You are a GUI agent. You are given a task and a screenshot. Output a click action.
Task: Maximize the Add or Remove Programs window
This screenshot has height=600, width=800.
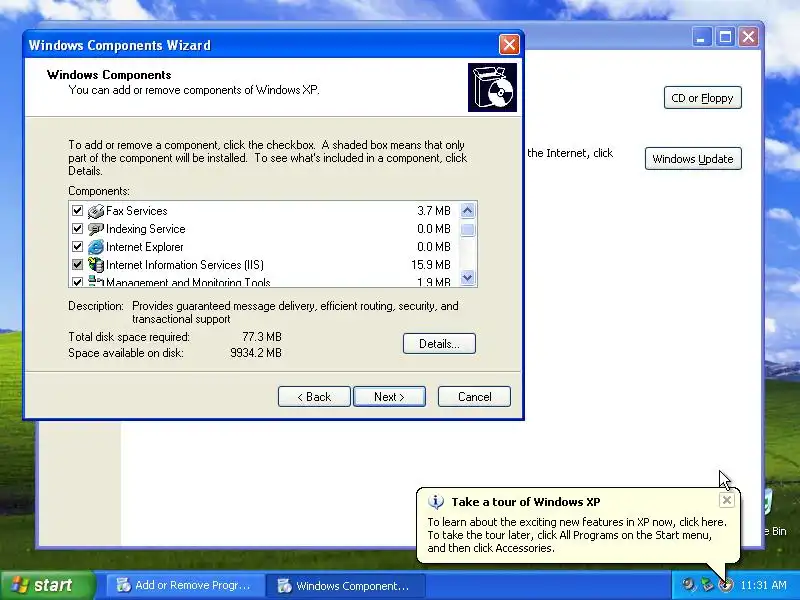725,37
